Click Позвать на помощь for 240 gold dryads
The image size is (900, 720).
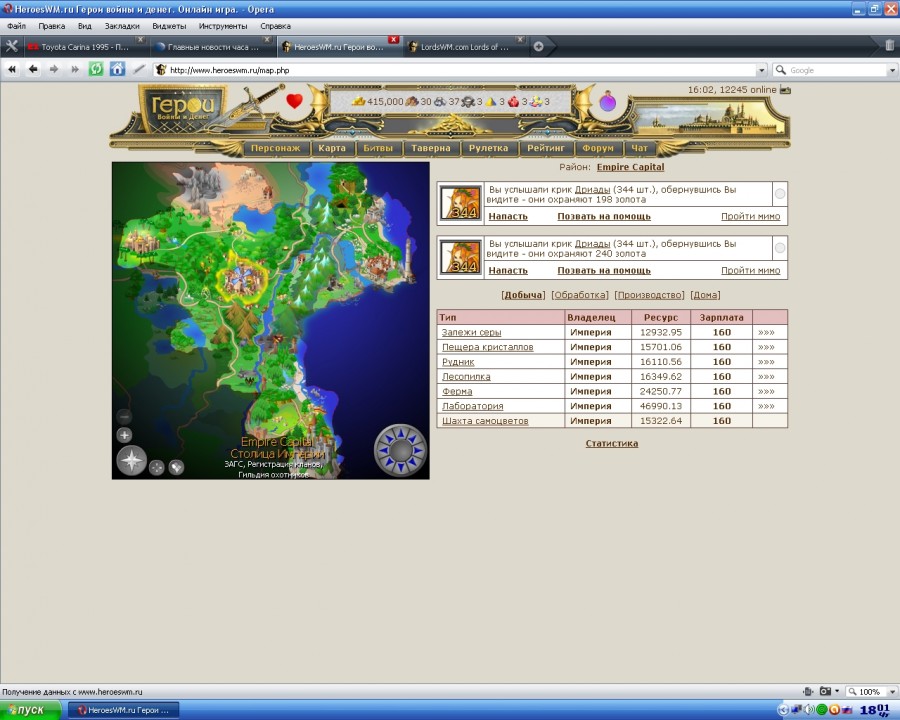pos(604,270)
